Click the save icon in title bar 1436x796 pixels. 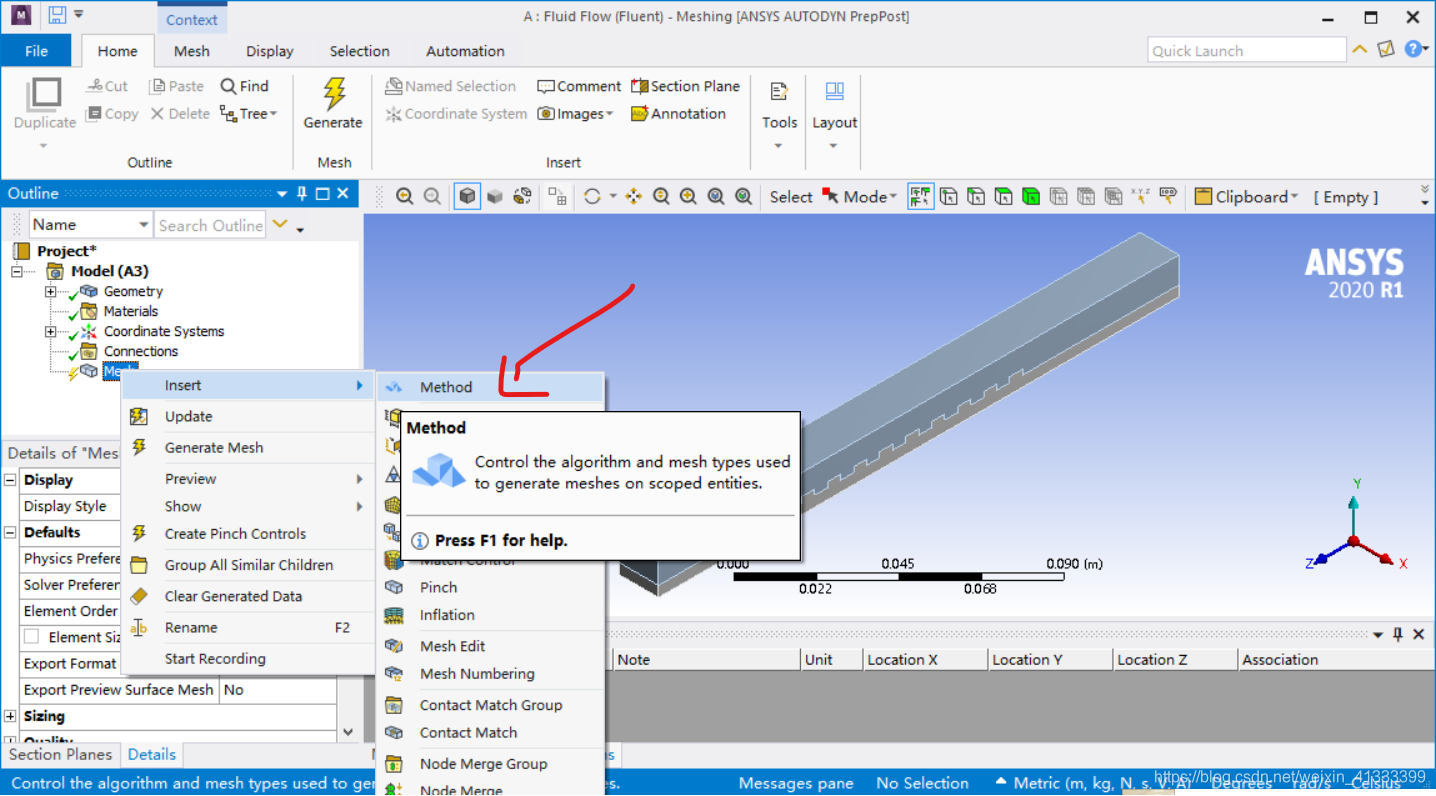point(57,16)
